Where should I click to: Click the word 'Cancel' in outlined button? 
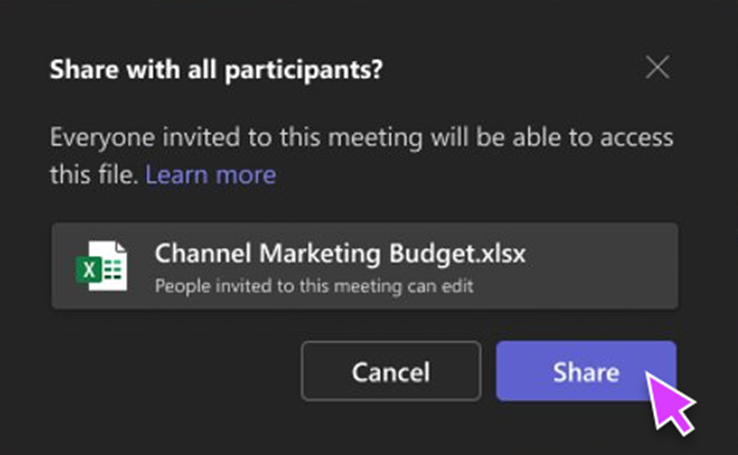point(391,372)
